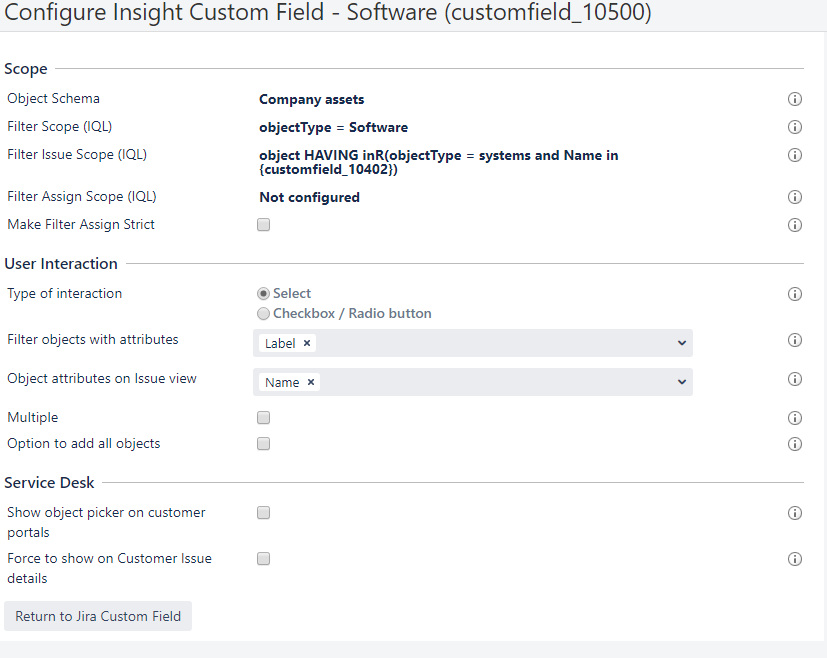Click the 'Not configured' value
The height and width of the screenshot is (658, 827).
pyautogui.click(x=310, y=197)
